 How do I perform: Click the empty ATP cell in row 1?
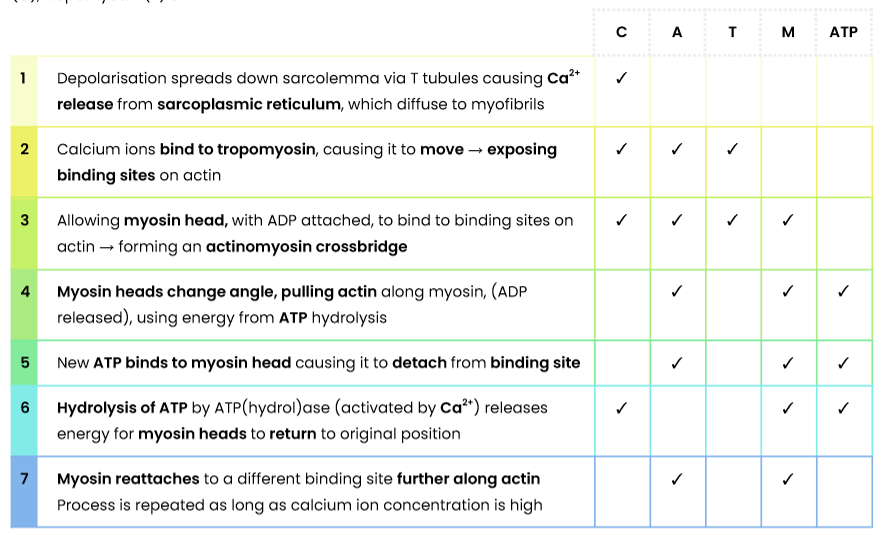(x=844, y=91)
